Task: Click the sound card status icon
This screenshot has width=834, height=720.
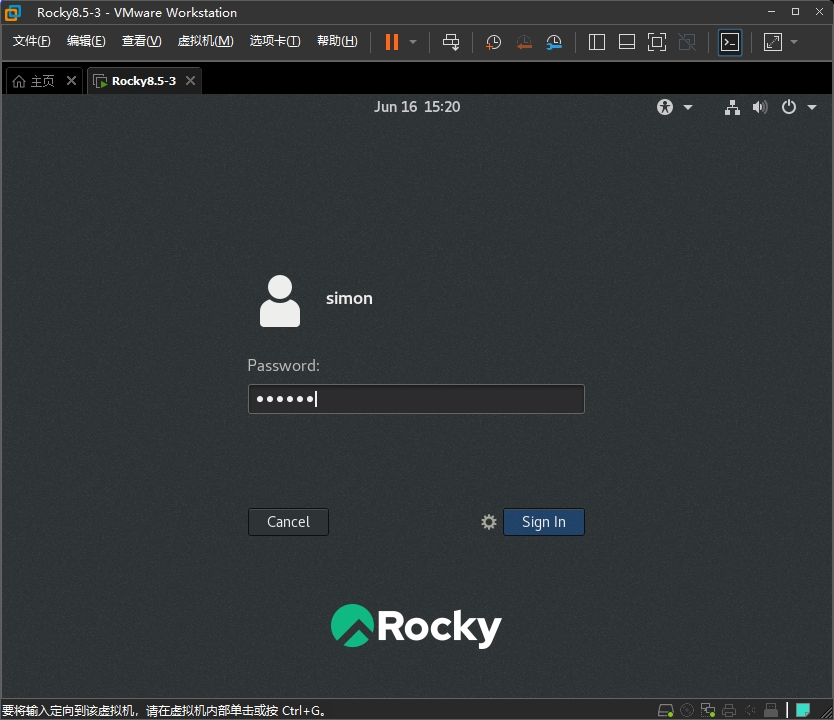Action: [750, 710]
